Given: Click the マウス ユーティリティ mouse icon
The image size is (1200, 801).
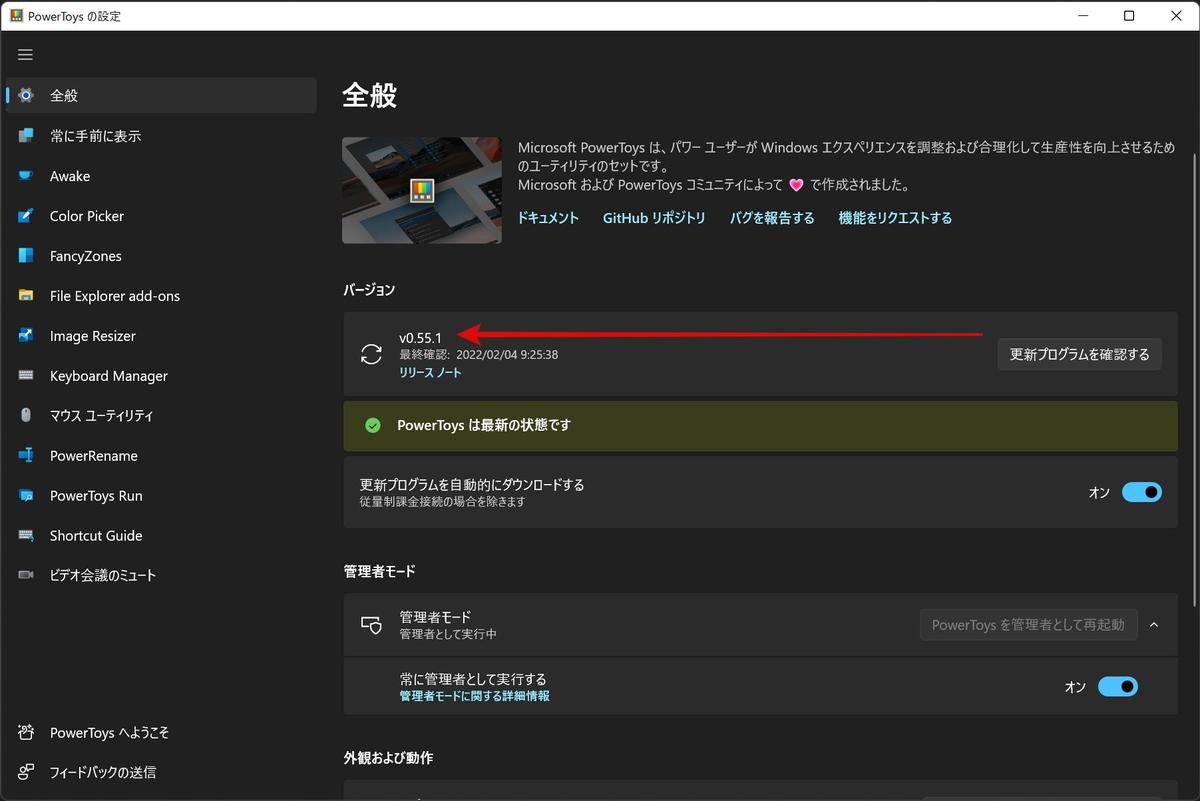Looking at the screenshot, I should [x=26, y=416].
